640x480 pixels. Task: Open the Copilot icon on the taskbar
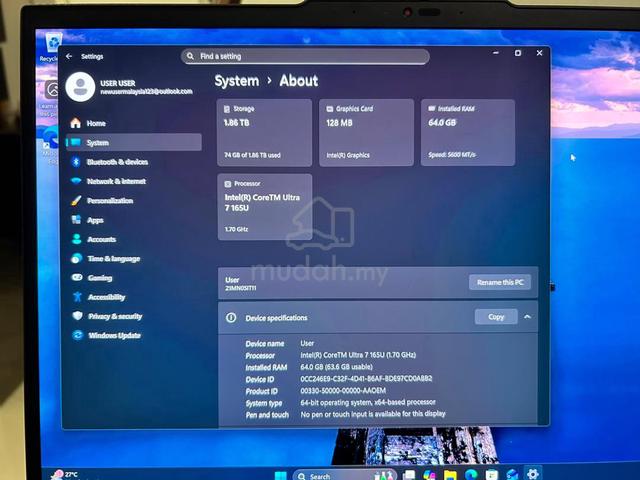429,475
